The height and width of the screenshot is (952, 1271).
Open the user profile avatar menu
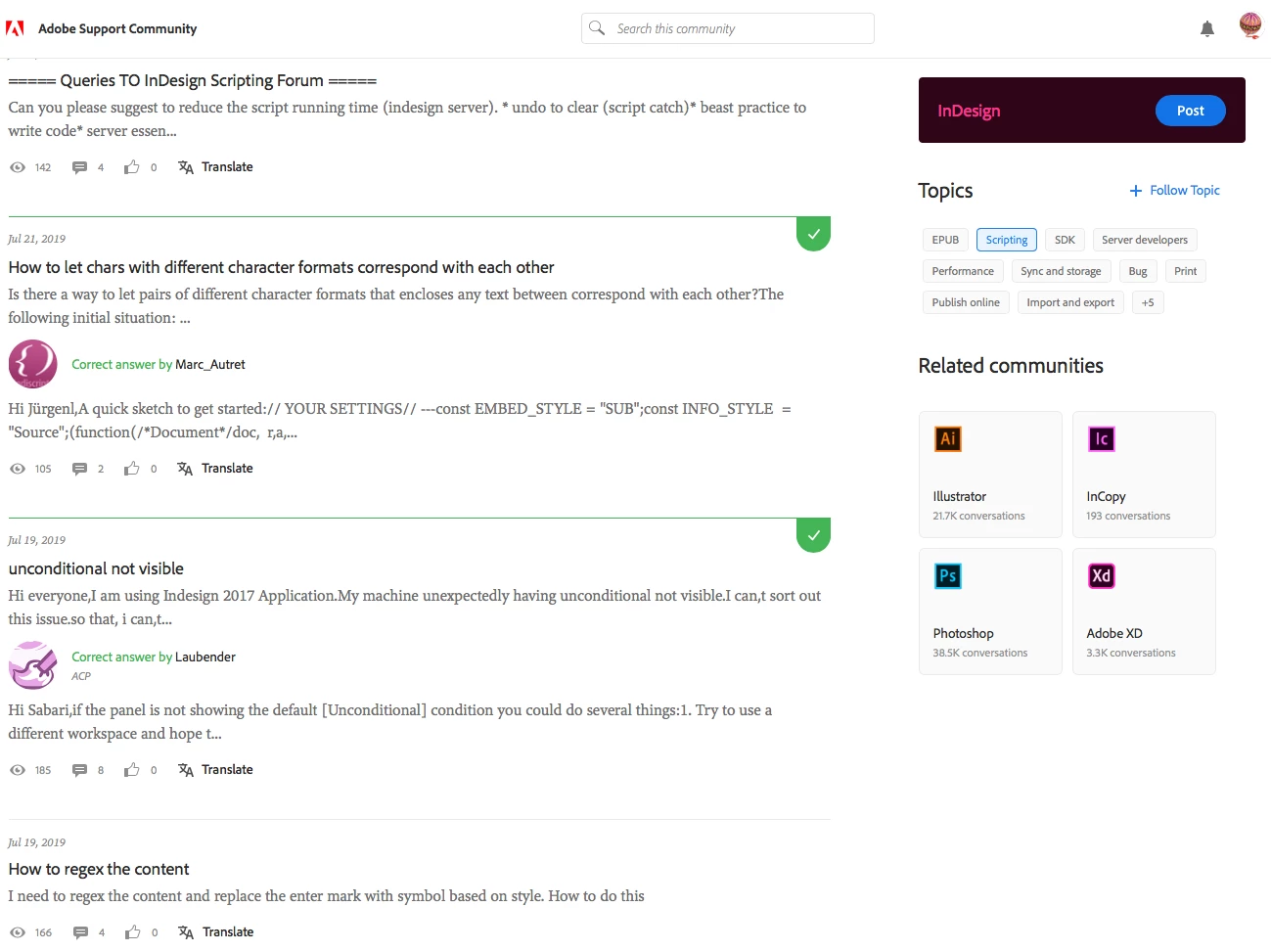click(1249, 25)
